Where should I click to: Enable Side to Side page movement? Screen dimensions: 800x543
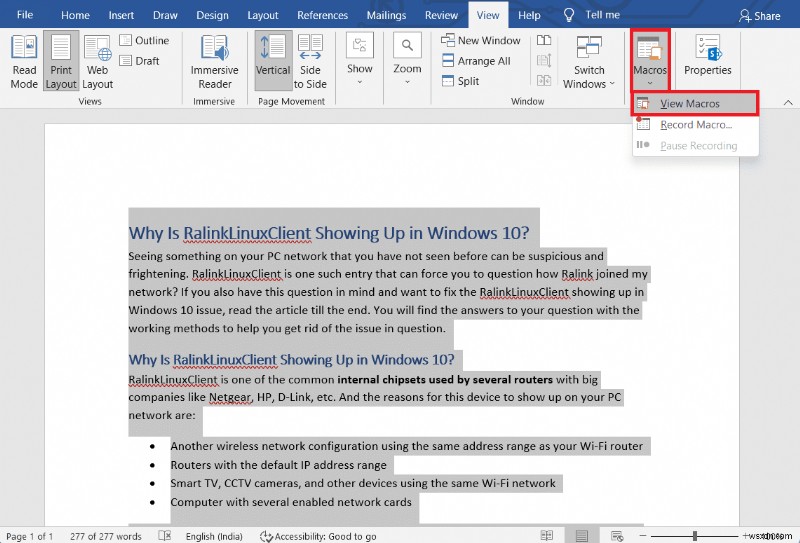coord(310,60)
